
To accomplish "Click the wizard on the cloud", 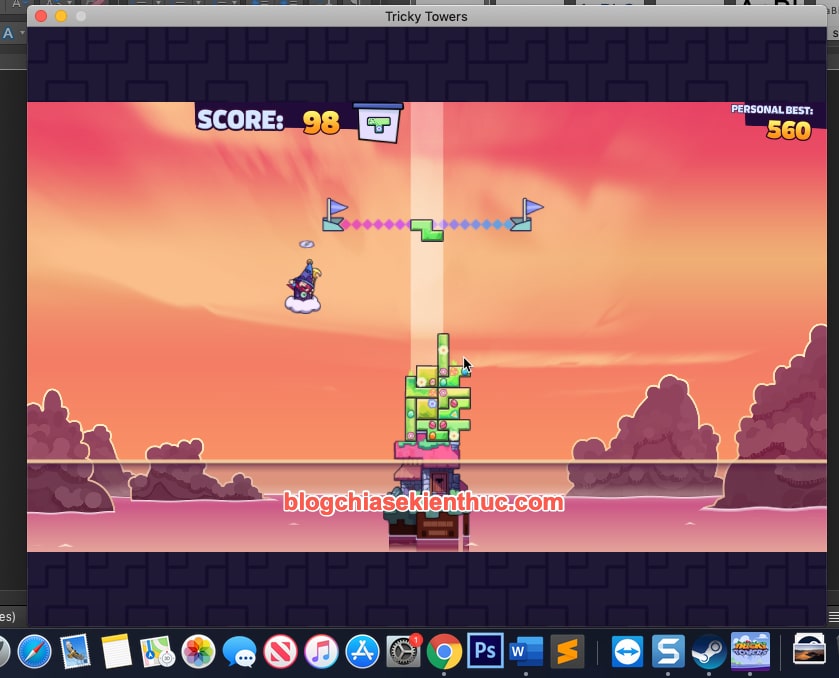I will [303, 286].
